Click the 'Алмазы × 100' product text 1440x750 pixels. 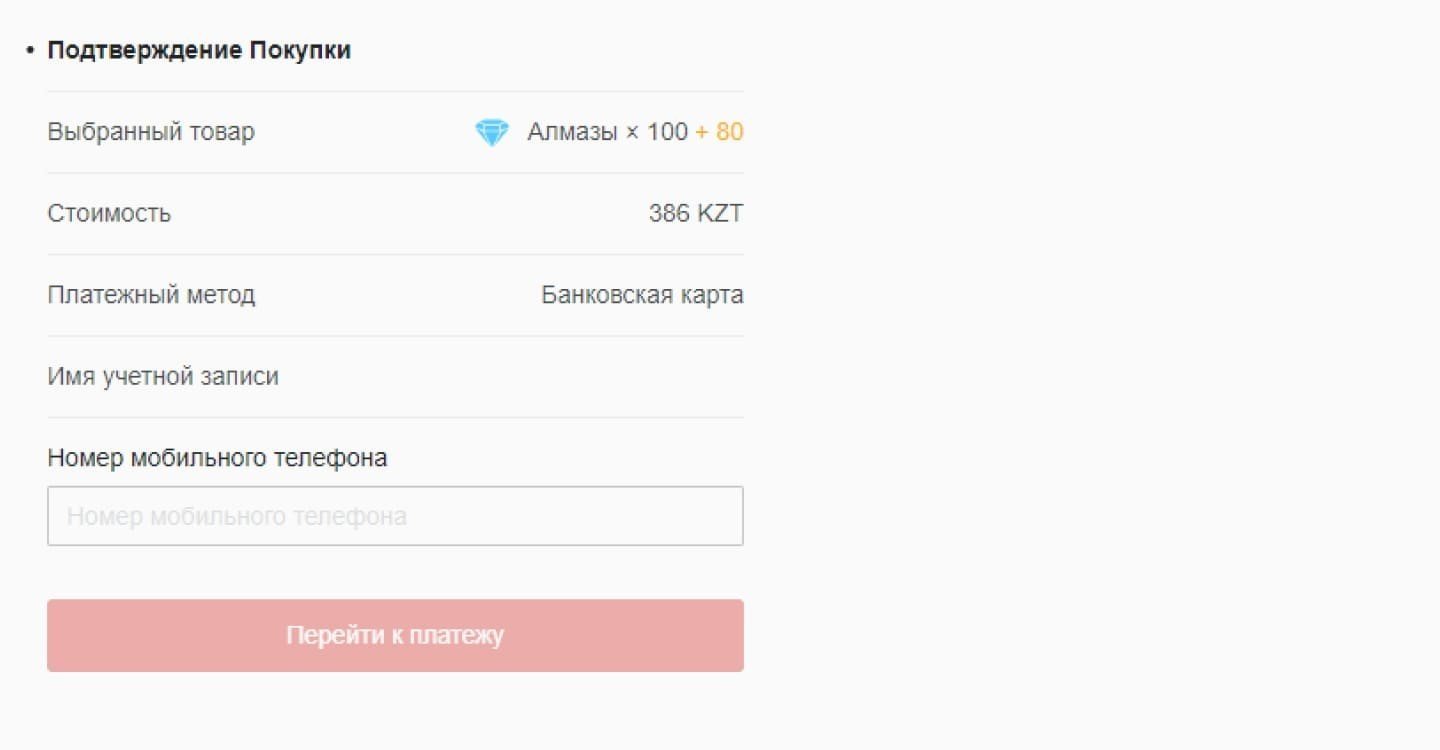tap(607, 132)
